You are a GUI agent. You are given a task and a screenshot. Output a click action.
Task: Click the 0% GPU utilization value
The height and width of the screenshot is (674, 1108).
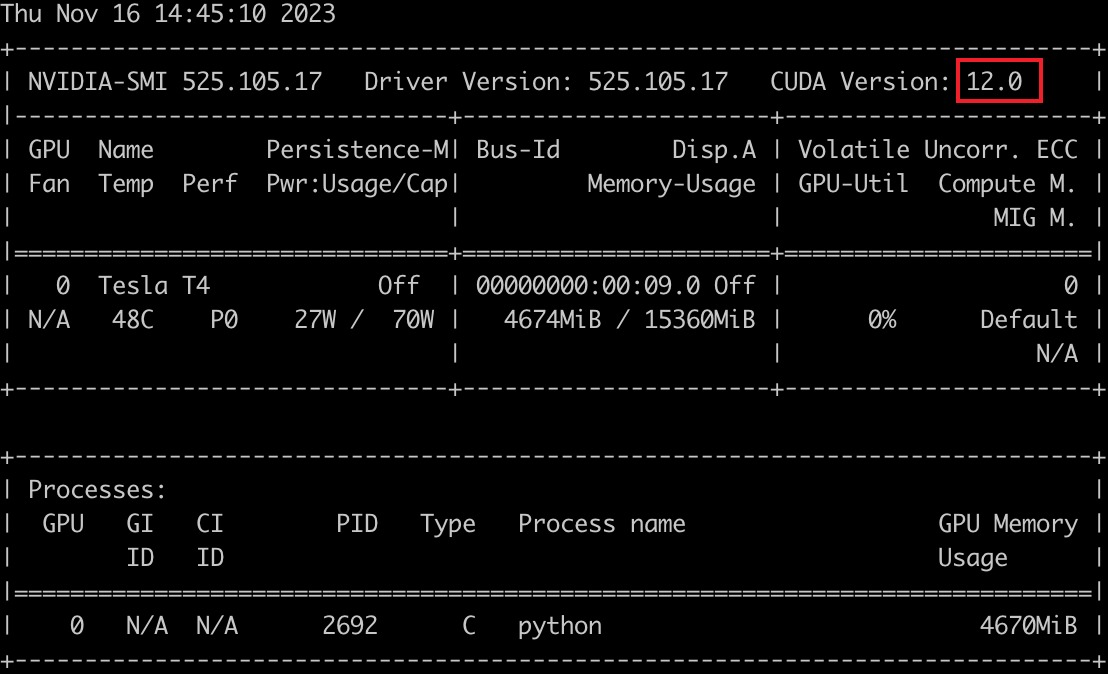(x=881, y=320)
